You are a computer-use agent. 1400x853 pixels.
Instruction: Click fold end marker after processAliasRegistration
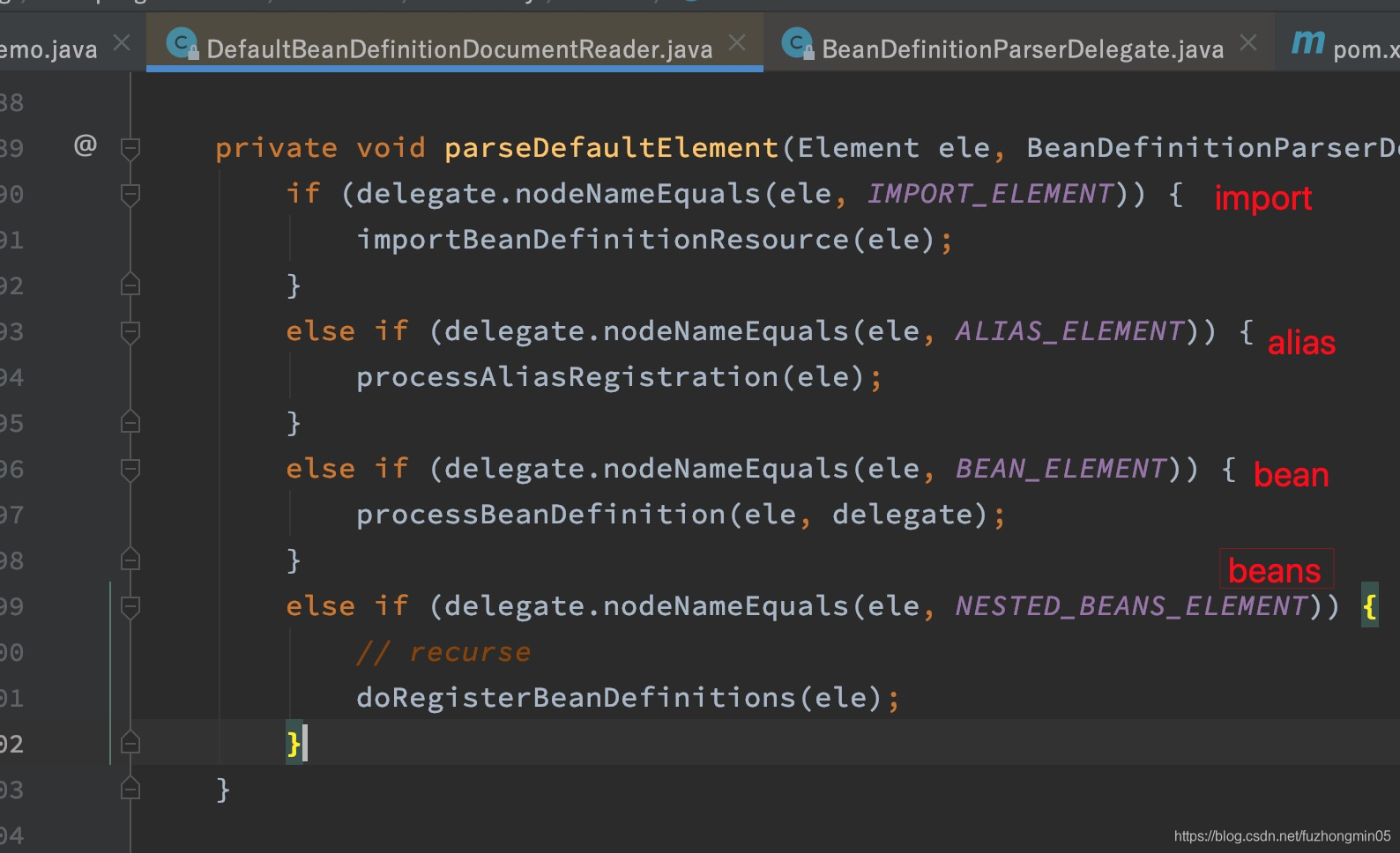130,422
